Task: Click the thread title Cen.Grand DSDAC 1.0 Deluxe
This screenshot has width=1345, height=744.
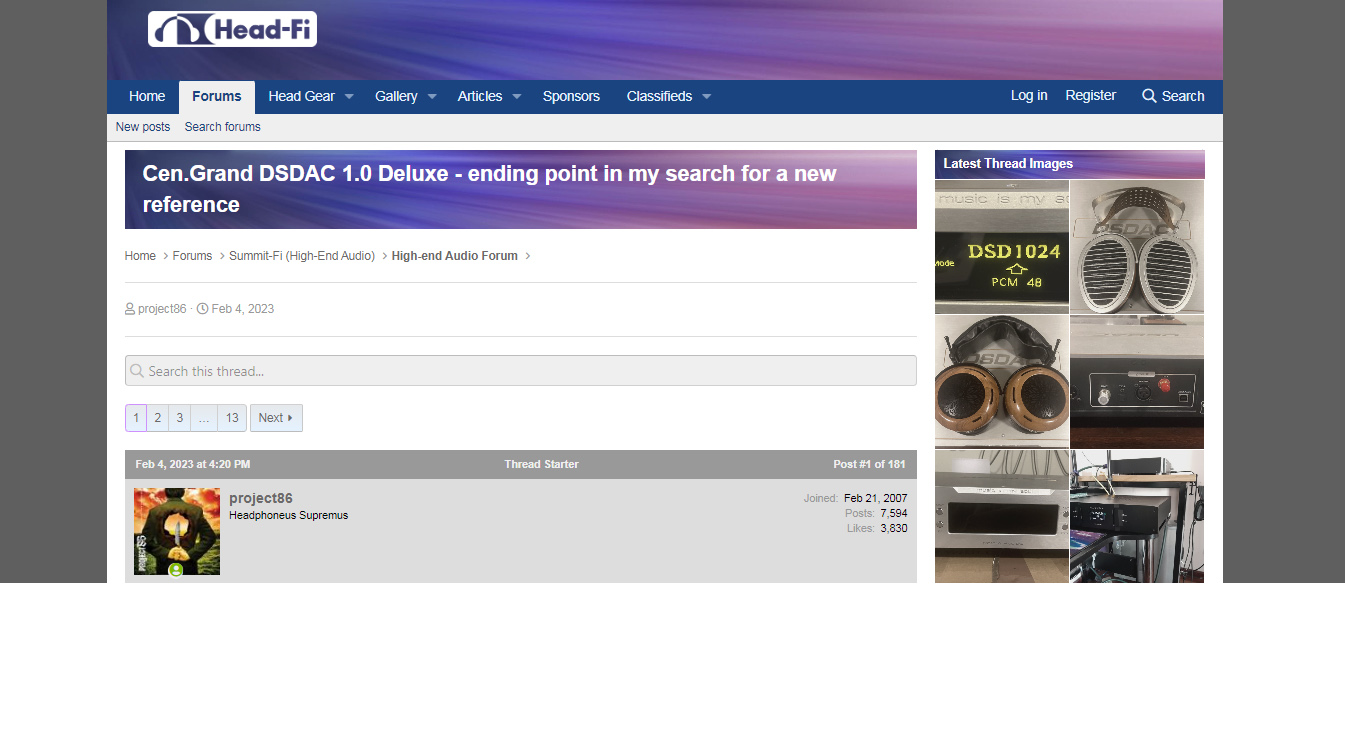Action: [489, 189]
